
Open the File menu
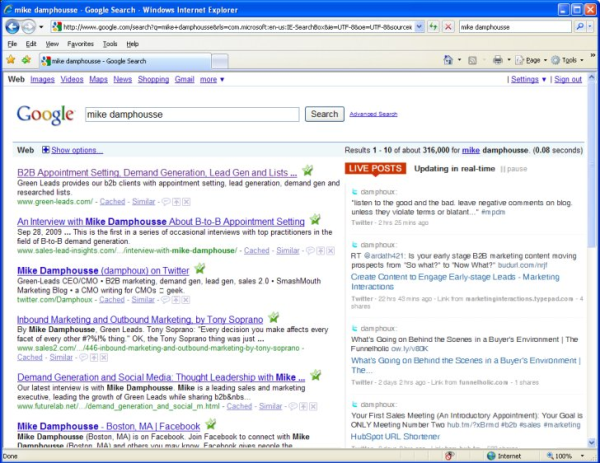(12, 44)
